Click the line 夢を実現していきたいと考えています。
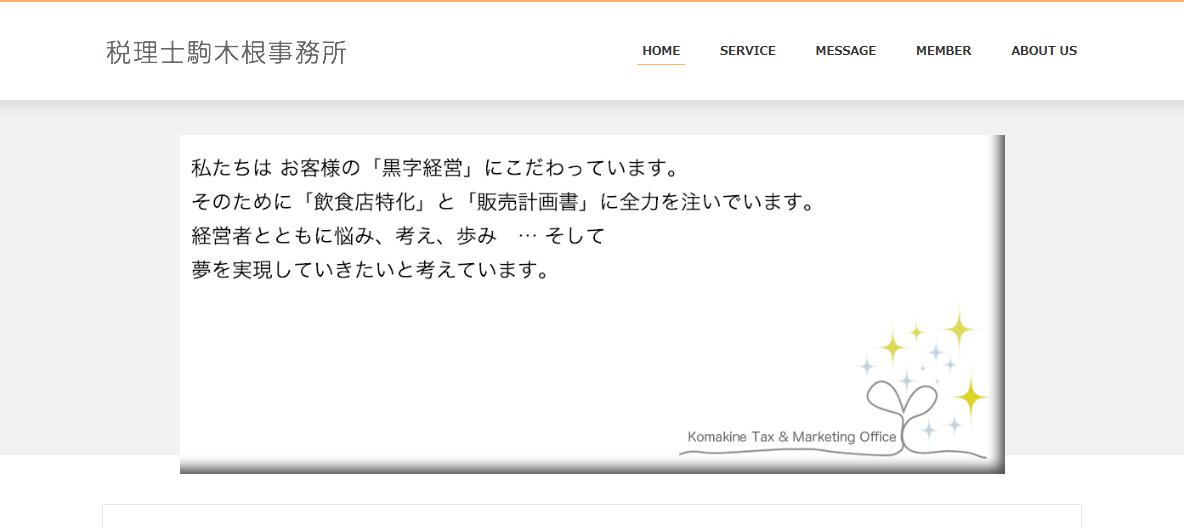Image resolution: width=1184 pixels, height=528 pixels. [x=370, y=269]
